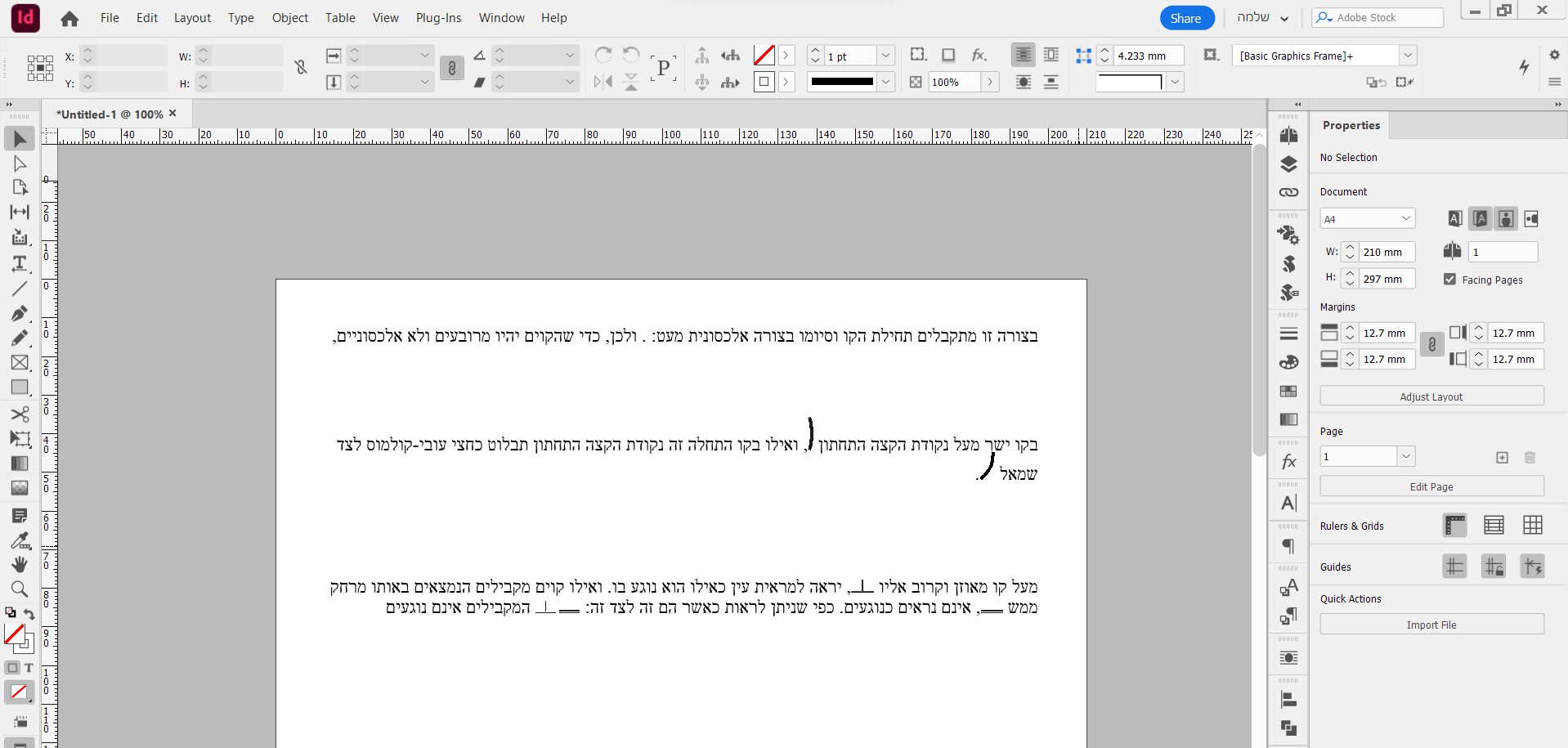Open the Basic Graphics Frame style dropdown

[x=1408, y=56]
